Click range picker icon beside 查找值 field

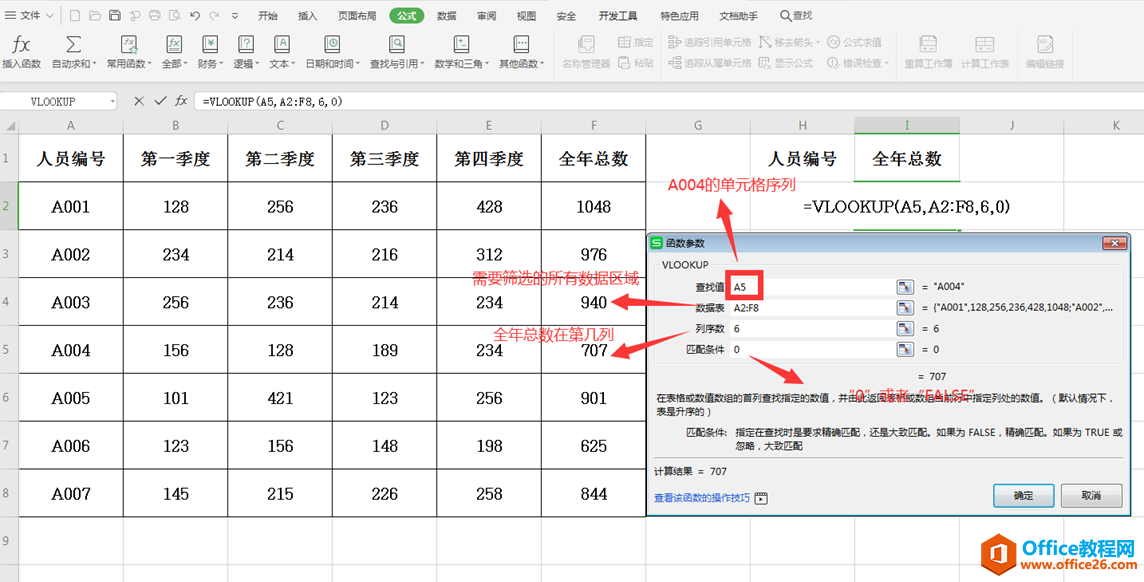[905, 287]
